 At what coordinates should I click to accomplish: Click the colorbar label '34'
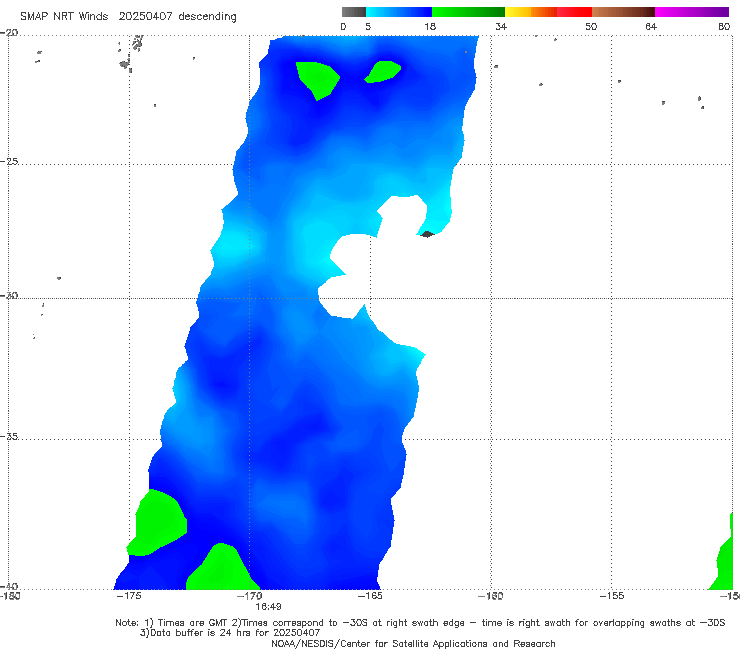[x=501, y=26]
